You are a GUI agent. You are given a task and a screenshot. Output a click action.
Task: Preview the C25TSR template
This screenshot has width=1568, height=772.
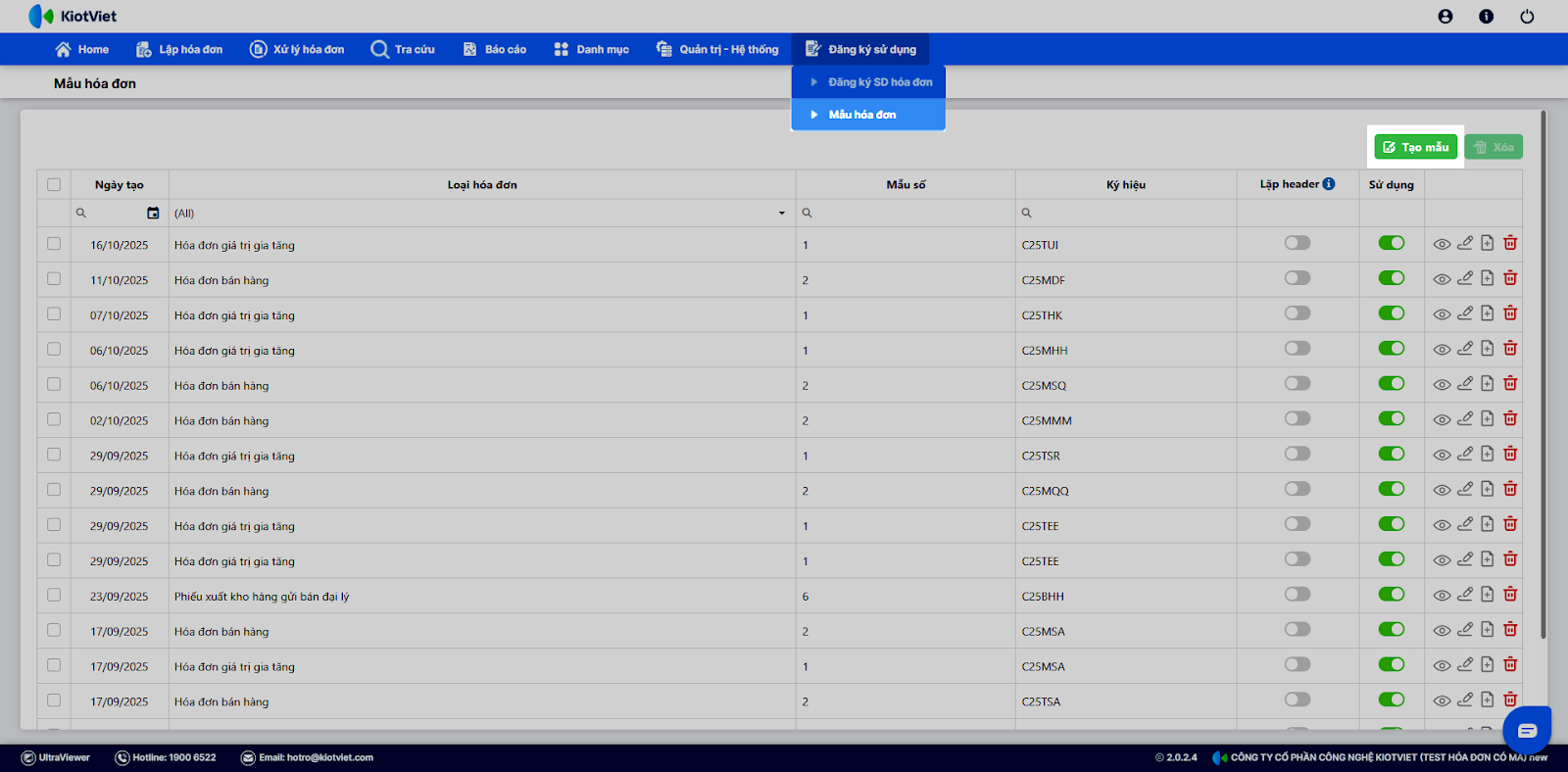click(1442, 456)
